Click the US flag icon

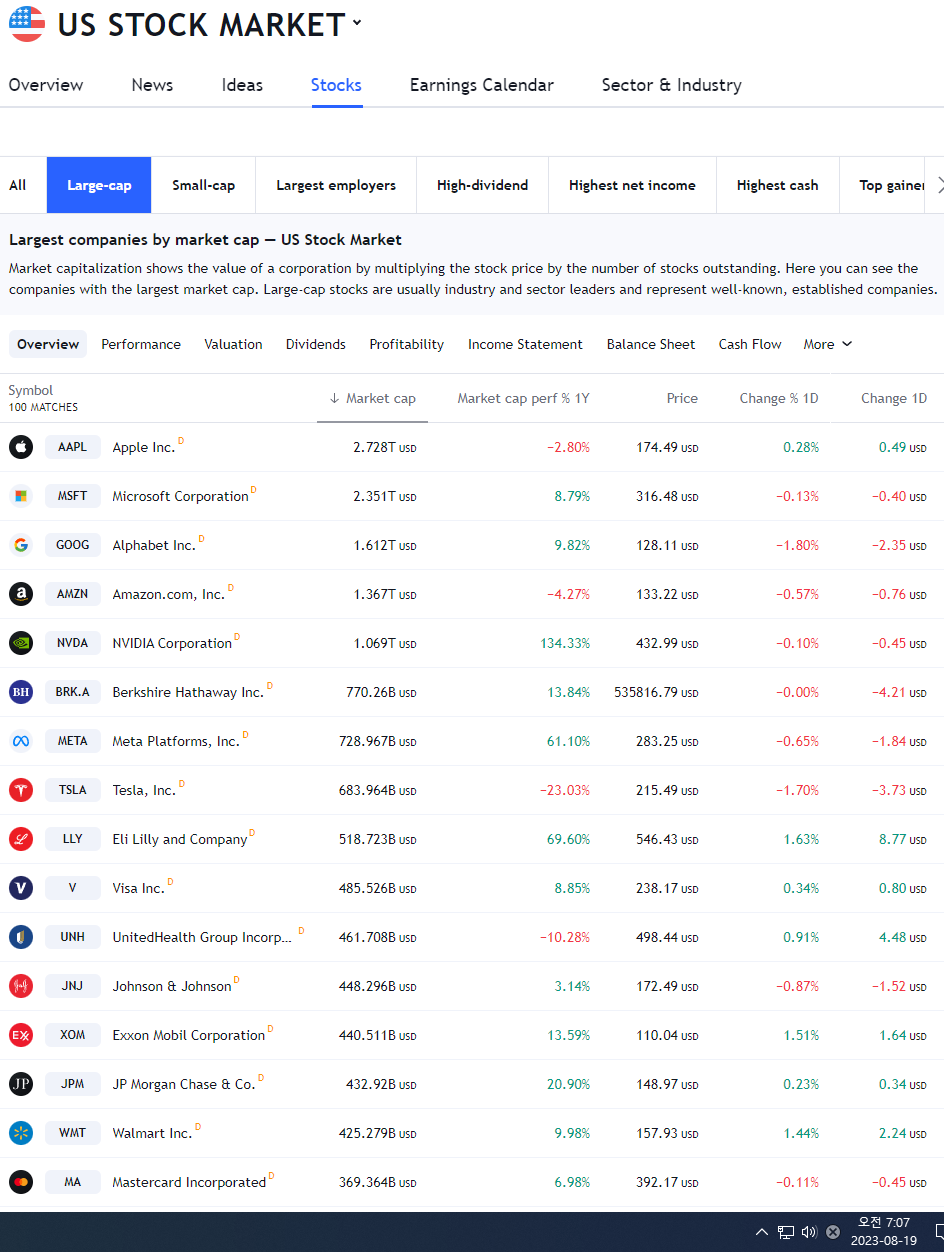point(27,24)
